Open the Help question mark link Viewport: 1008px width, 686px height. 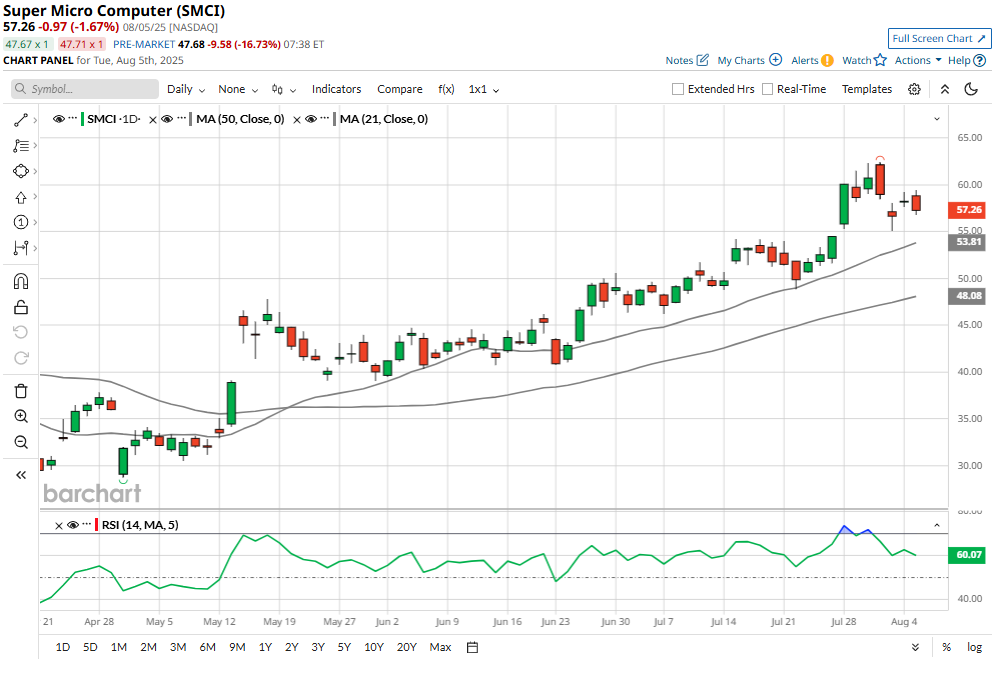coord(967,60)
